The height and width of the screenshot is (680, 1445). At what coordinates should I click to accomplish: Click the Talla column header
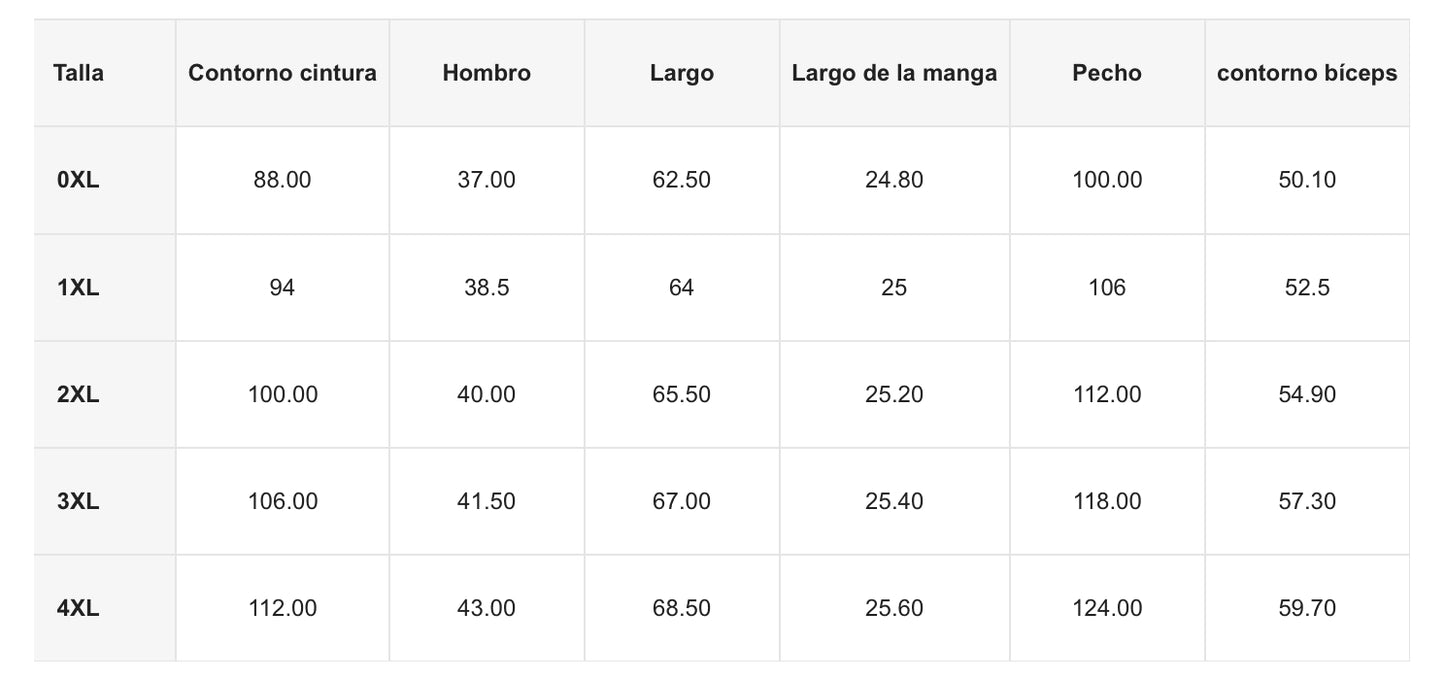79,73
